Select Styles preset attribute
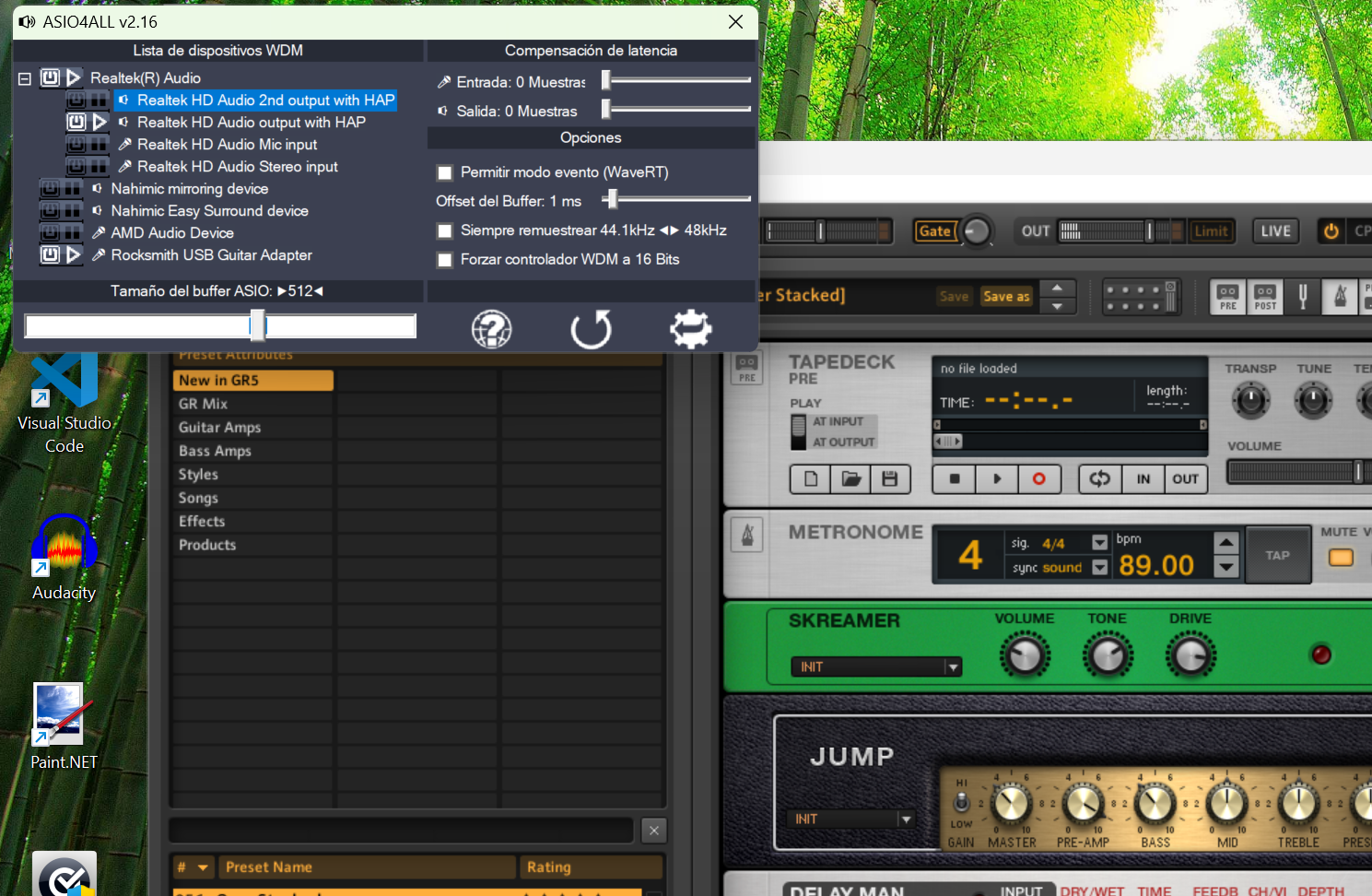 pos(253,475)
